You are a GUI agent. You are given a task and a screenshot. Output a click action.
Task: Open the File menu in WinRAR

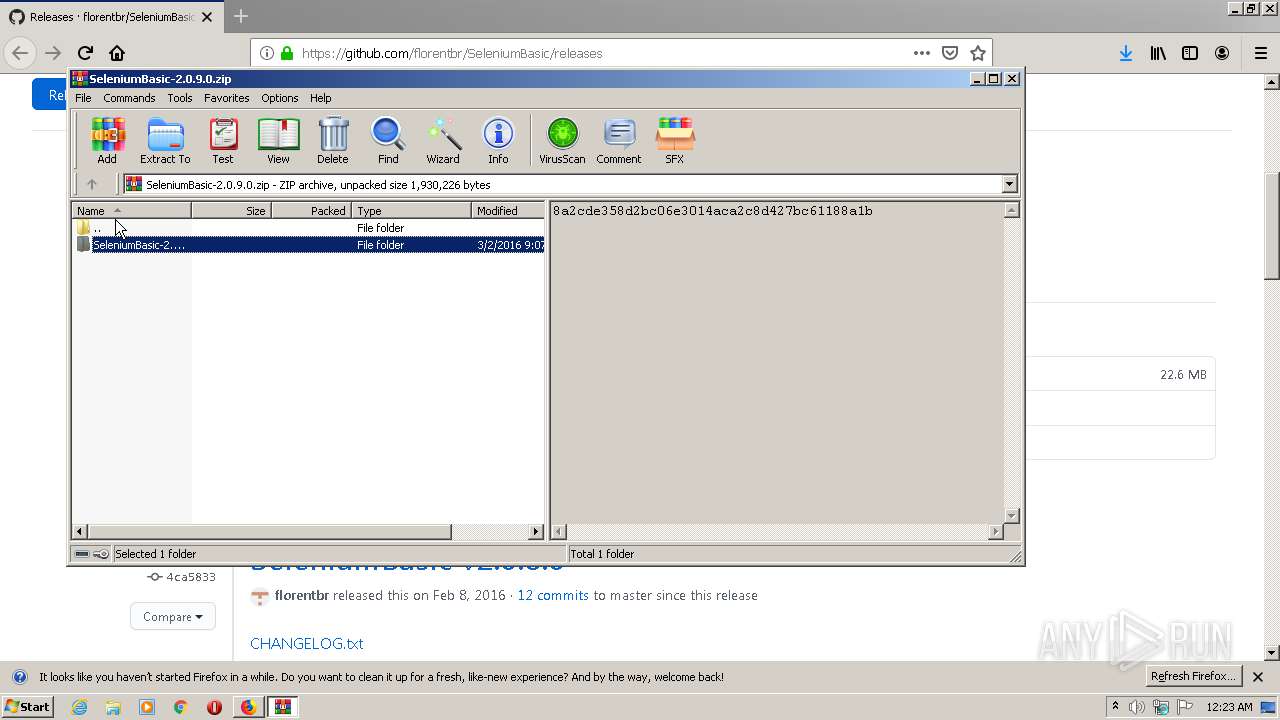coord(83,98)
